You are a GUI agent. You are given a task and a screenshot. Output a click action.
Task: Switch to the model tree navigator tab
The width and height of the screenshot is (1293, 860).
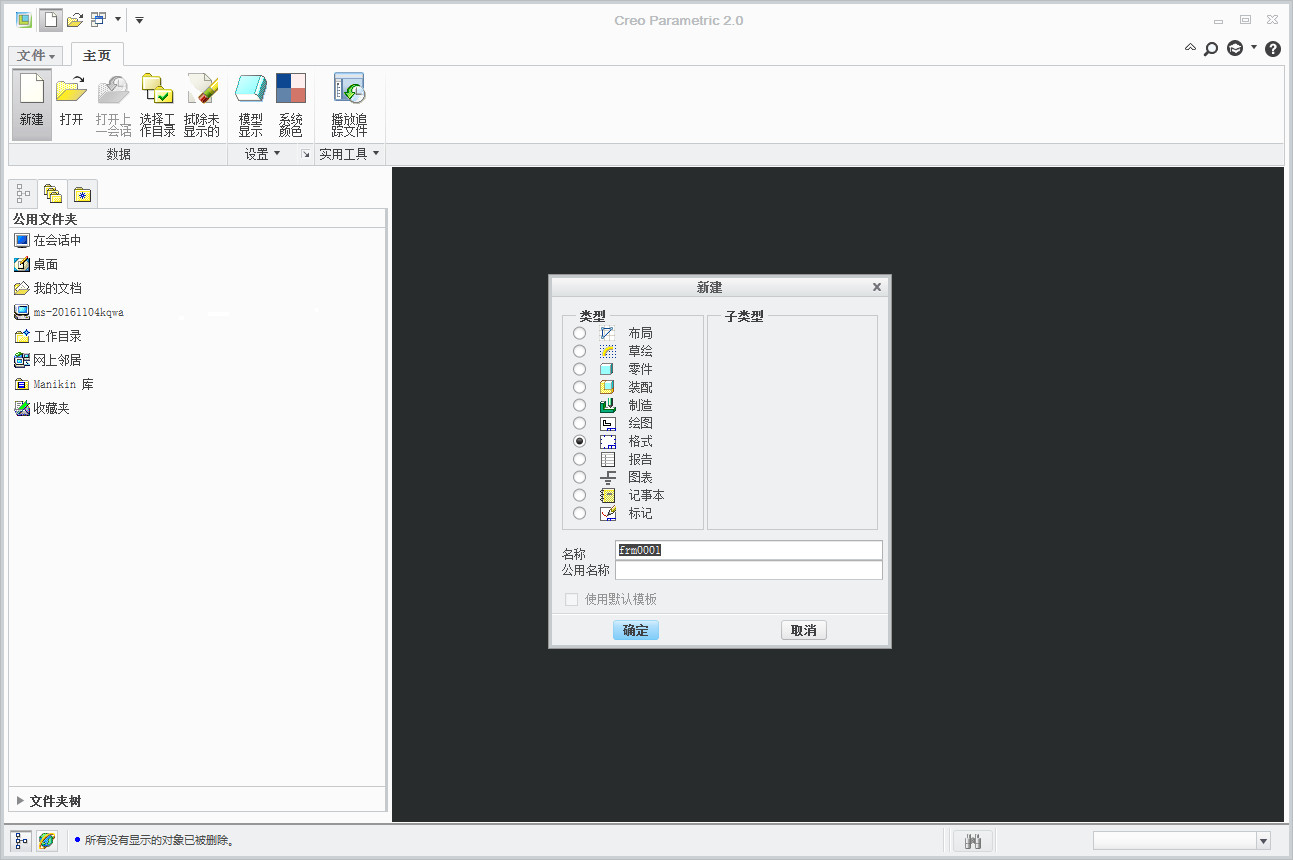click(x=24, y=194)
